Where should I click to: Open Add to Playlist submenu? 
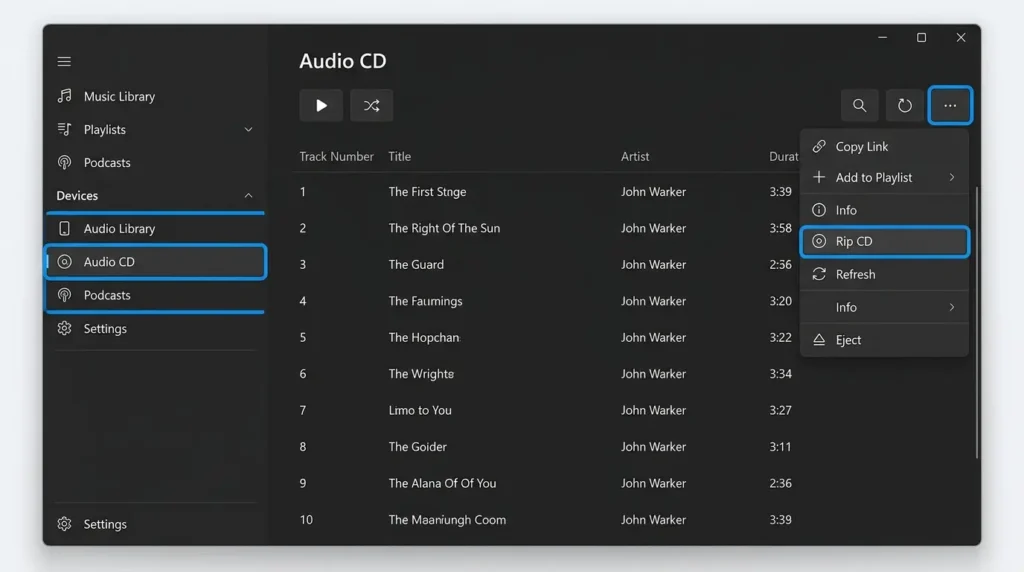coord(884,178)
